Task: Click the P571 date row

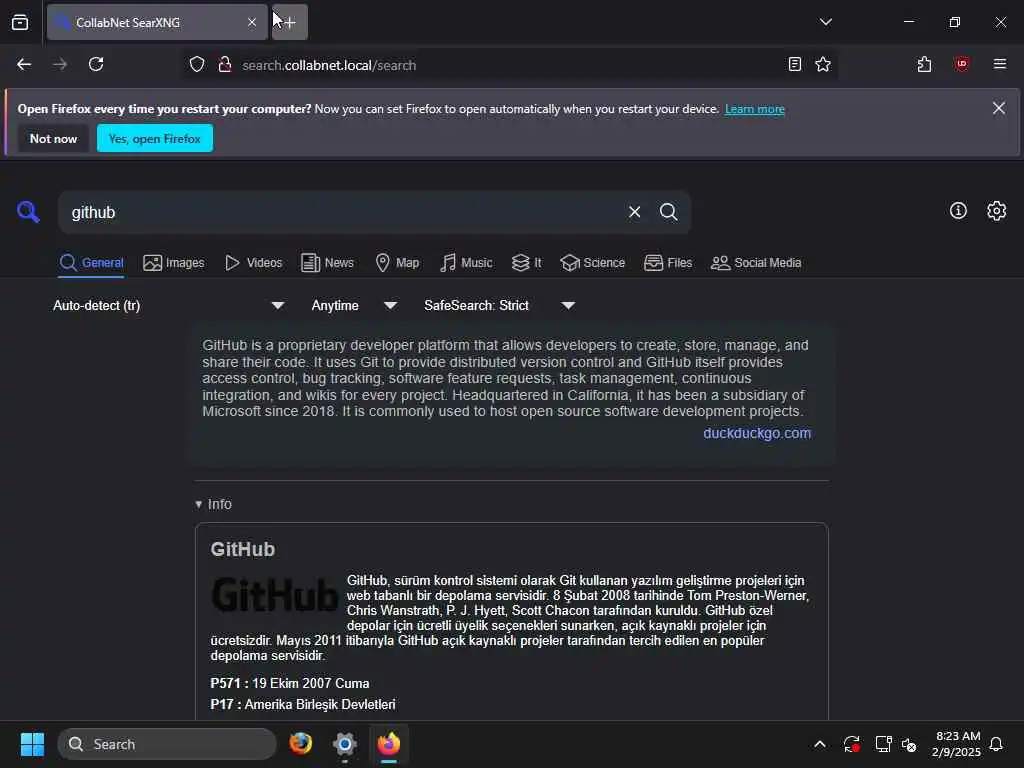Action: click(289, 683)
